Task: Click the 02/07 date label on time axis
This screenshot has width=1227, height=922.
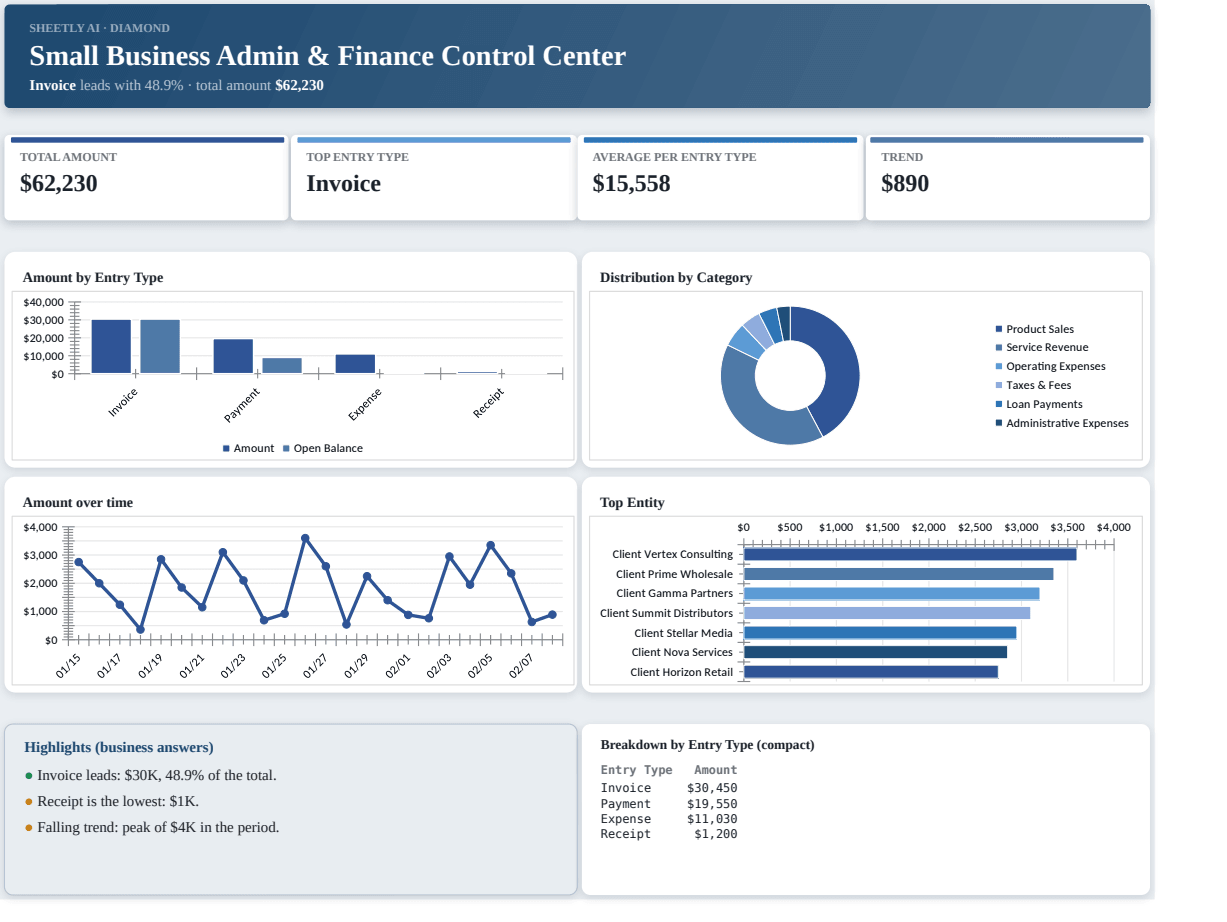Action: (x=522, y=666)
